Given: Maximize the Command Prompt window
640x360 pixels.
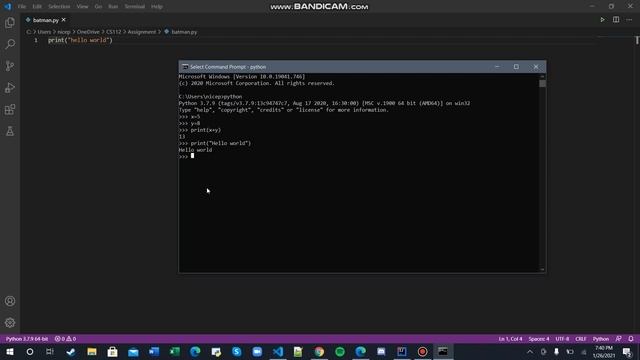Looking at the screenshot, I should [x=516, y=67].
